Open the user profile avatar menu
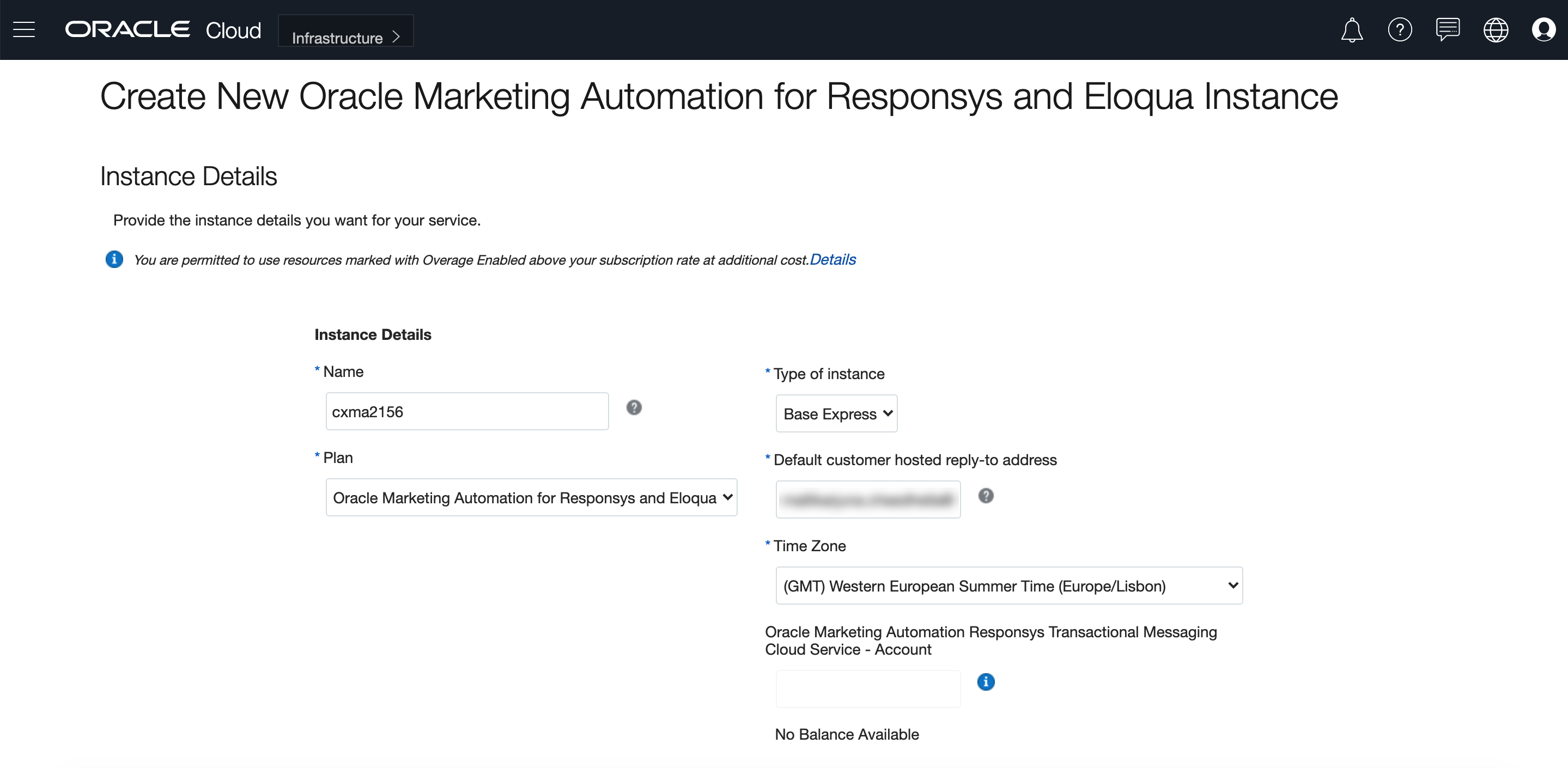Image resolution: width=1568 pixels, height=768 pixels. coord(1543,30)
